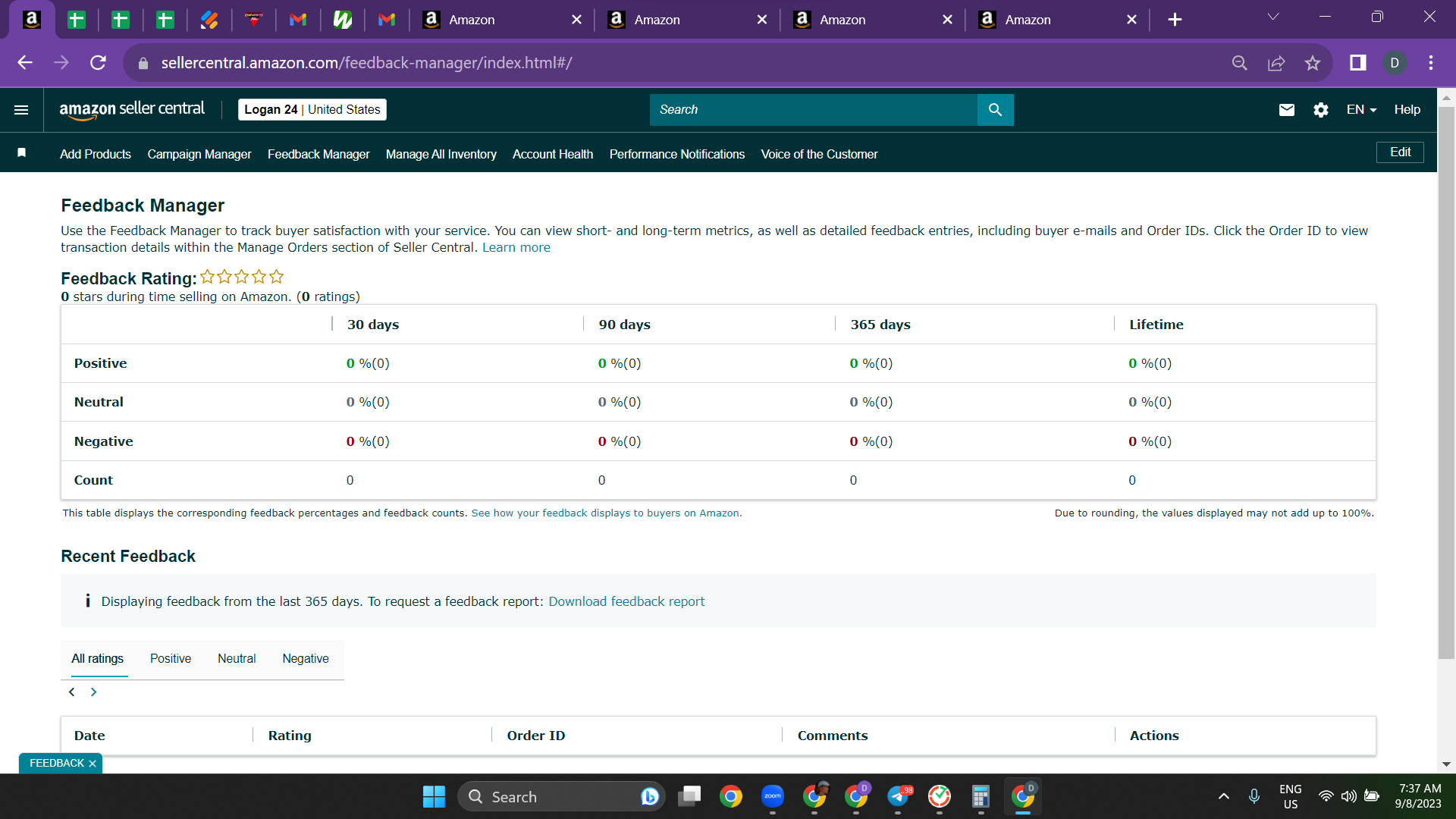Screen dimensions: 1456x819
Task: Open Task View on taskbar
Action: point(689,796)
